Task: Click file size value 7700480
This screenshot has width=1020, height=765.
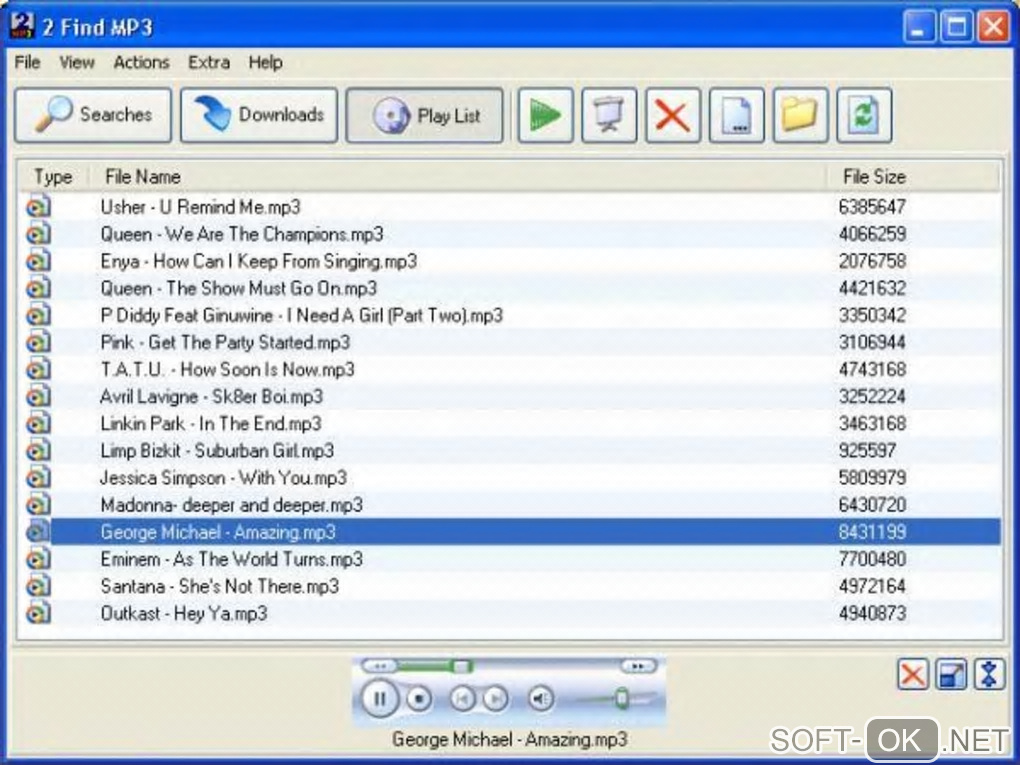Action: click(872, 559)
